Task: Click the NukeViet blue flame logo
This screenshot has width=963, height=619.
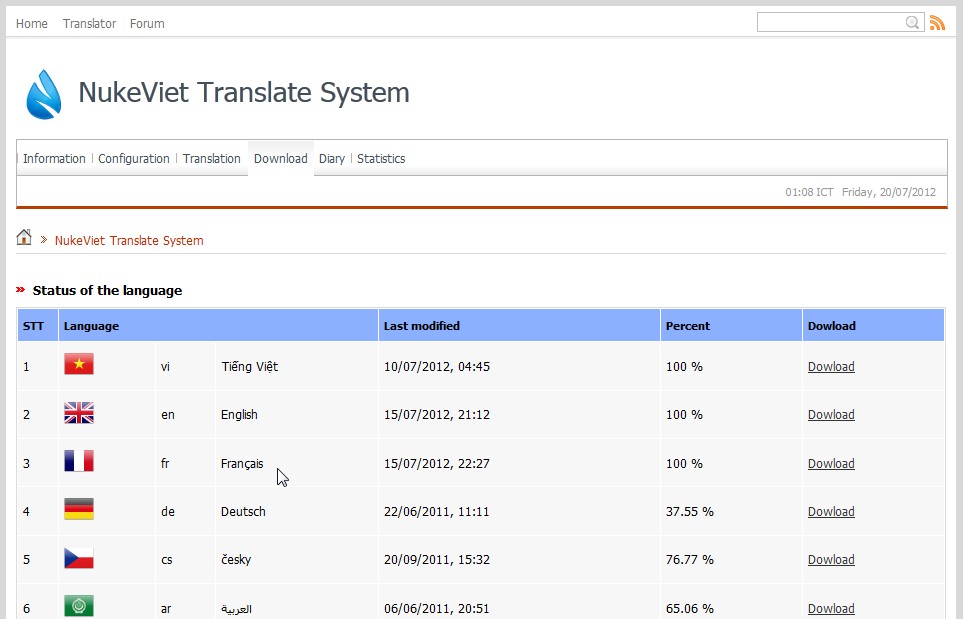Action: point(44,94)
